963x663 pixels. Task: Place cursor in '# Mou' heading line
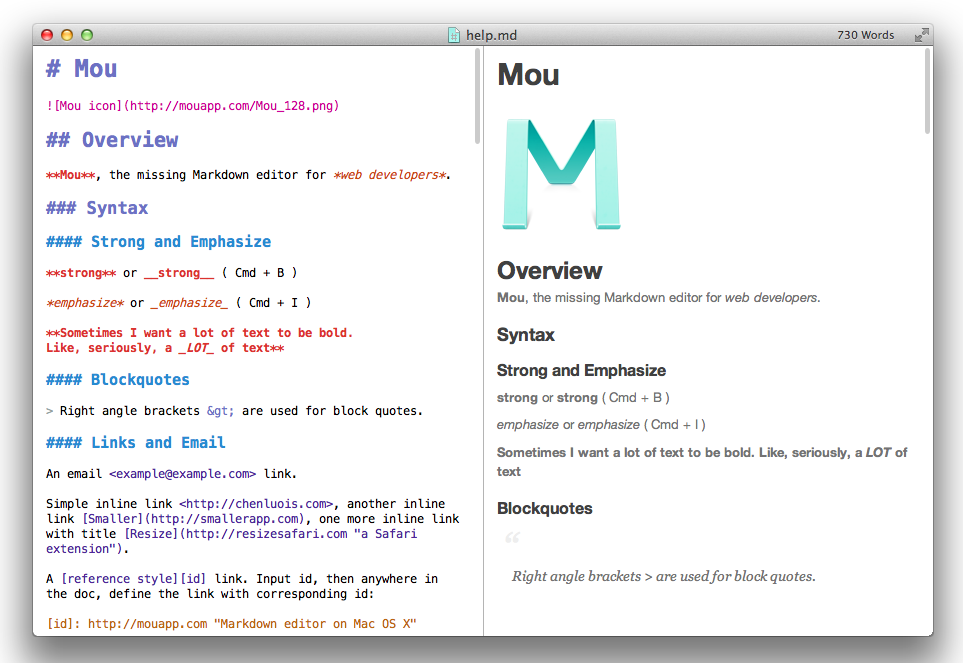[x=81, y=69]
